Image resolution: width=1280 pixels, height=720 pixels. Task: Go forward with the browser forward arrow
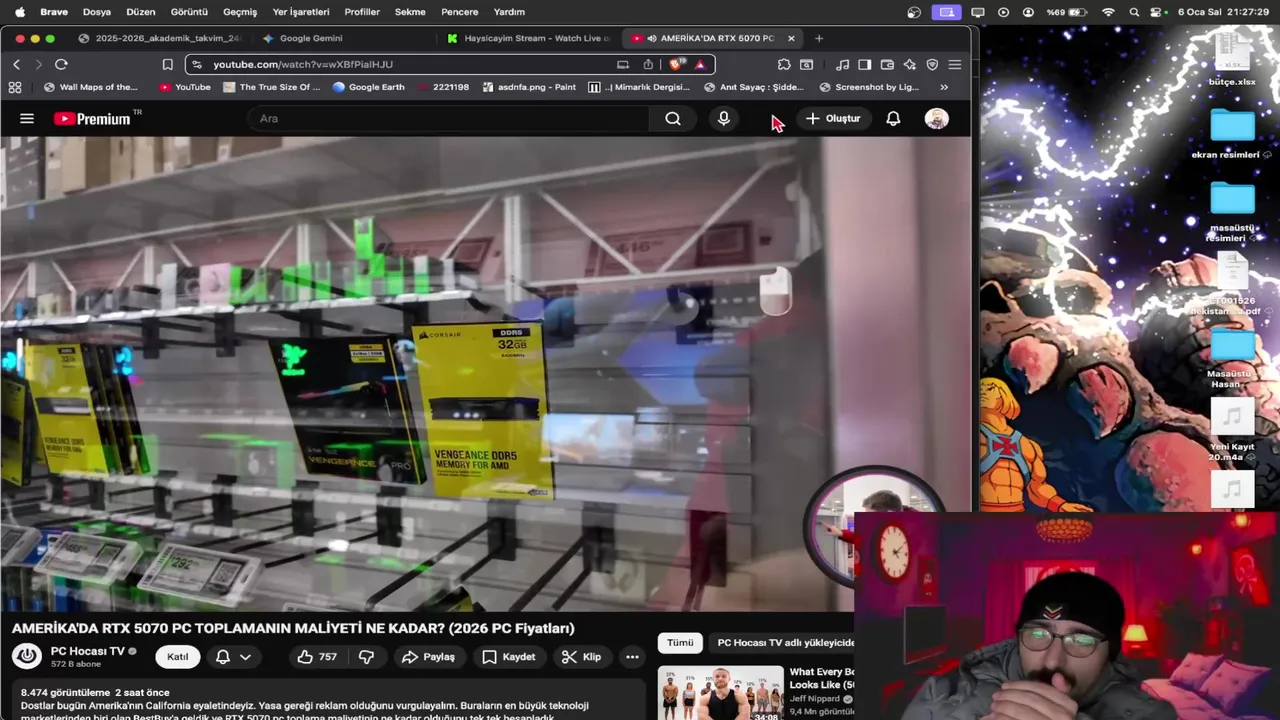[38, 64]
